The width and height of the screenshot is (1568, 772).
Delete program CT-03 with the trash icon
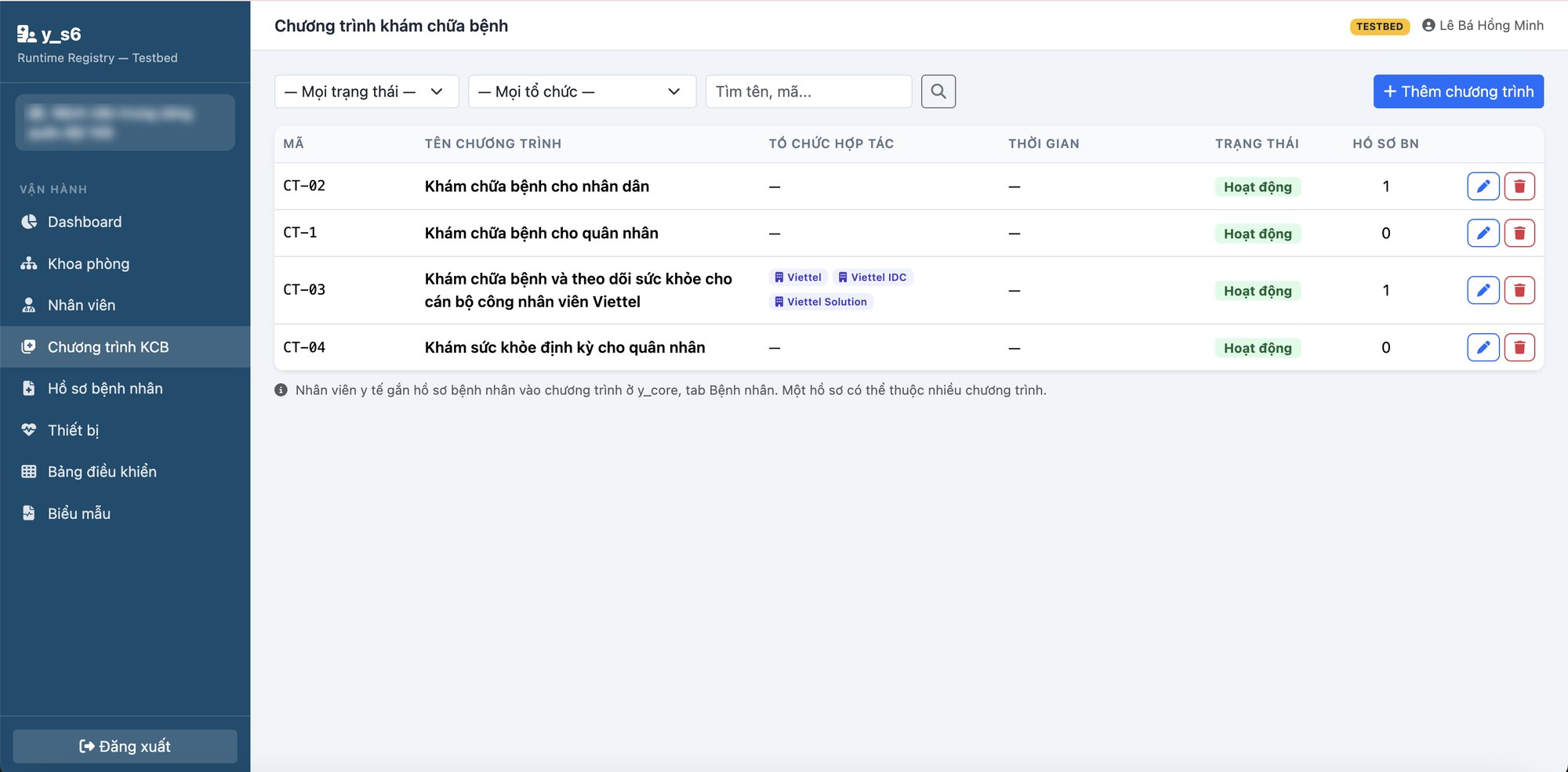(1519, 290)
